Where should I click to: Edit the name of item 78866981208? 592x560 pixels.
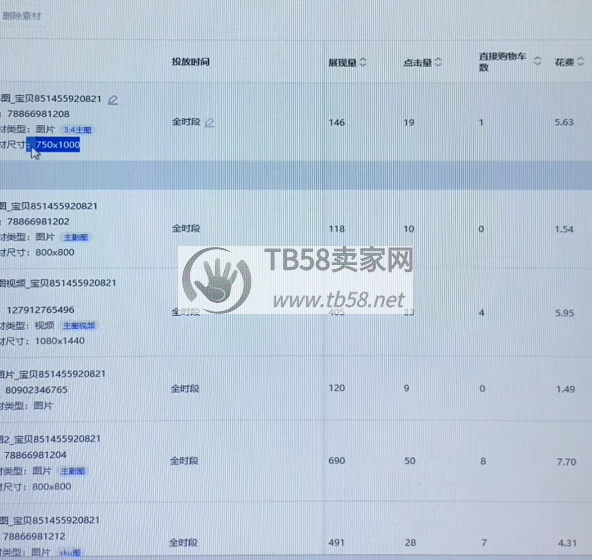113,100
